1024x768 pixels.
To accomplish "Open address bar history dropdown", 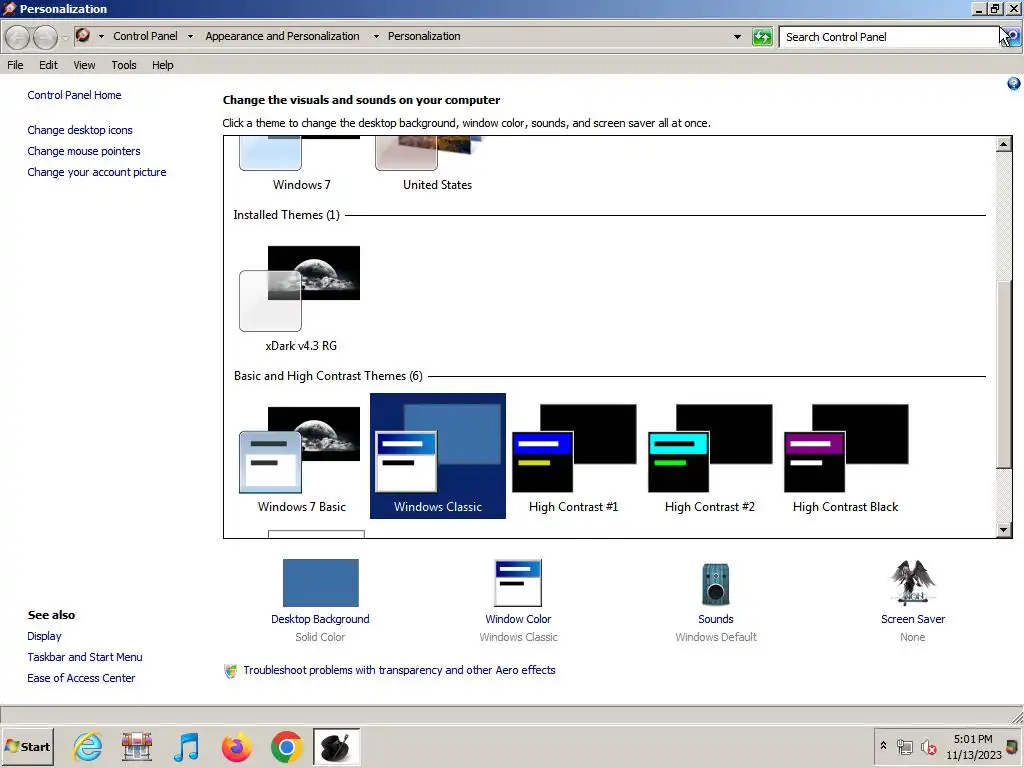I will [x=737, y=37].
